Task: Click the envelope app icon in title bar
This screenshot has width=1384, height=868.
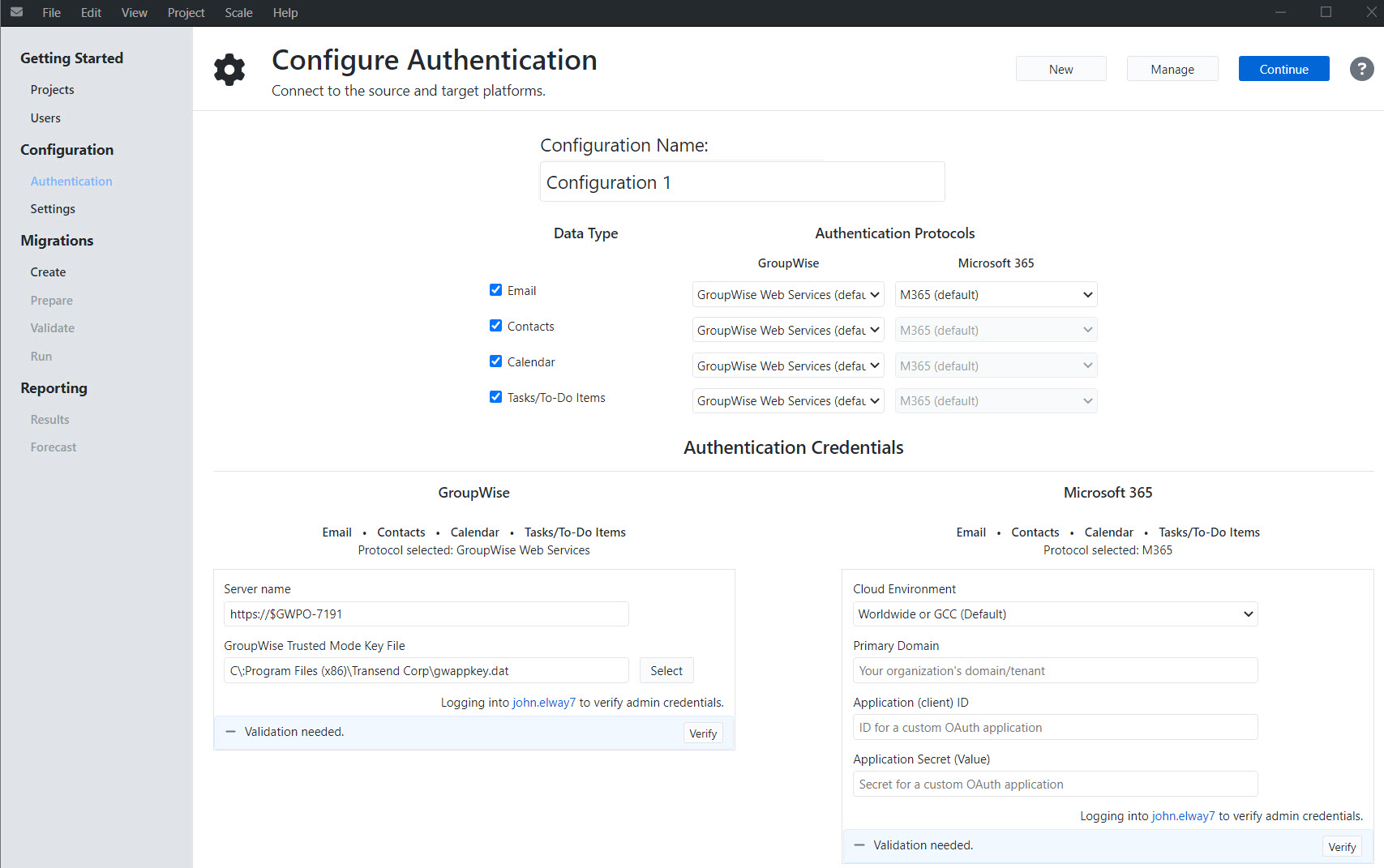Action: pos(16,12)
